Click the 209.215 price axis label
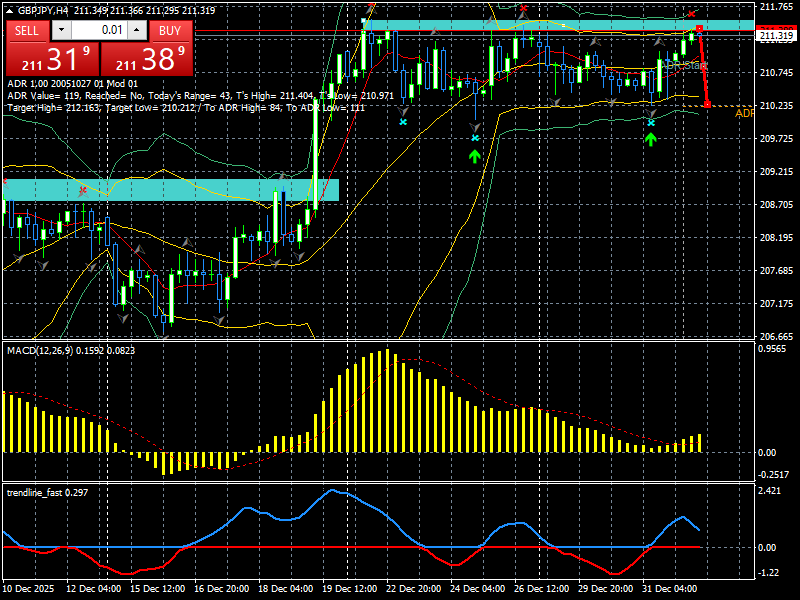The height and width of the screenshot is (600, 800). click(x=776, y=171)
